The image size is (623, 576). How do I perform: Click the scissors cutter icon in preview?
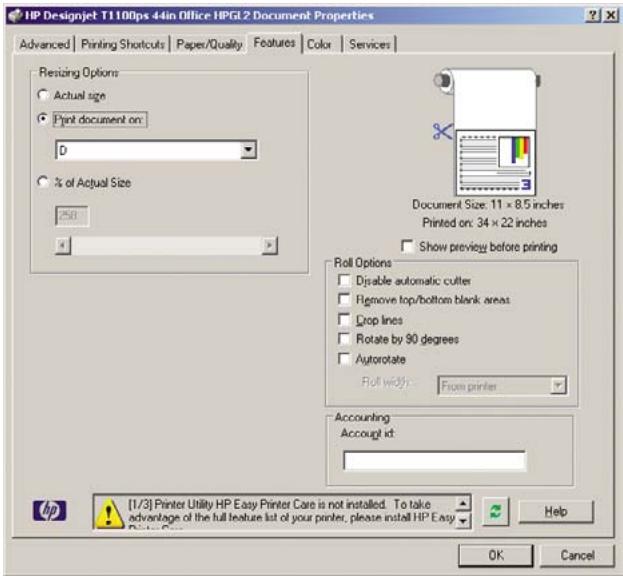click(442, 132)
